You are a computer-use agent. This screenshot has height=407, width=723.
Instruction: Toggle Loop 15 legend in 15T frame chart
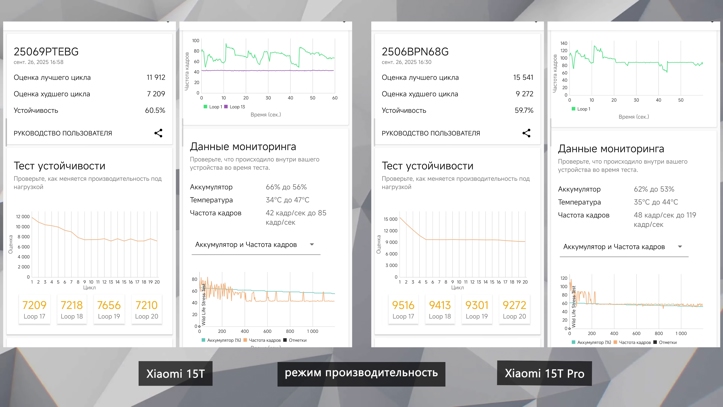tap(235, 107)
